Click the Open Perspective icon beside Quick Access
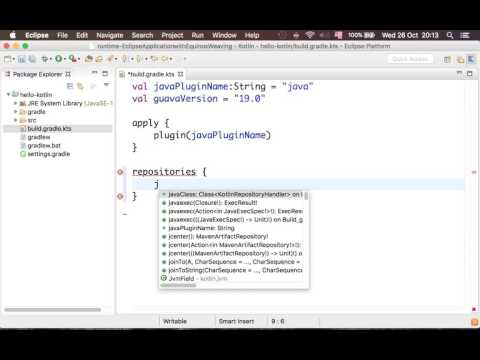 point(447,59)
